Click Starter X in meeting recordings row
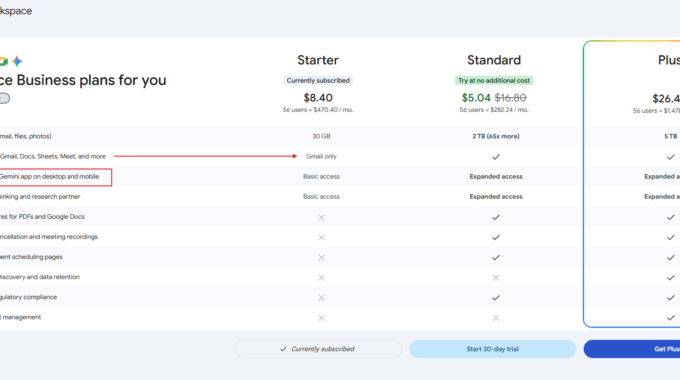Viewport: 680px width, 380px height. pos(321,237)
